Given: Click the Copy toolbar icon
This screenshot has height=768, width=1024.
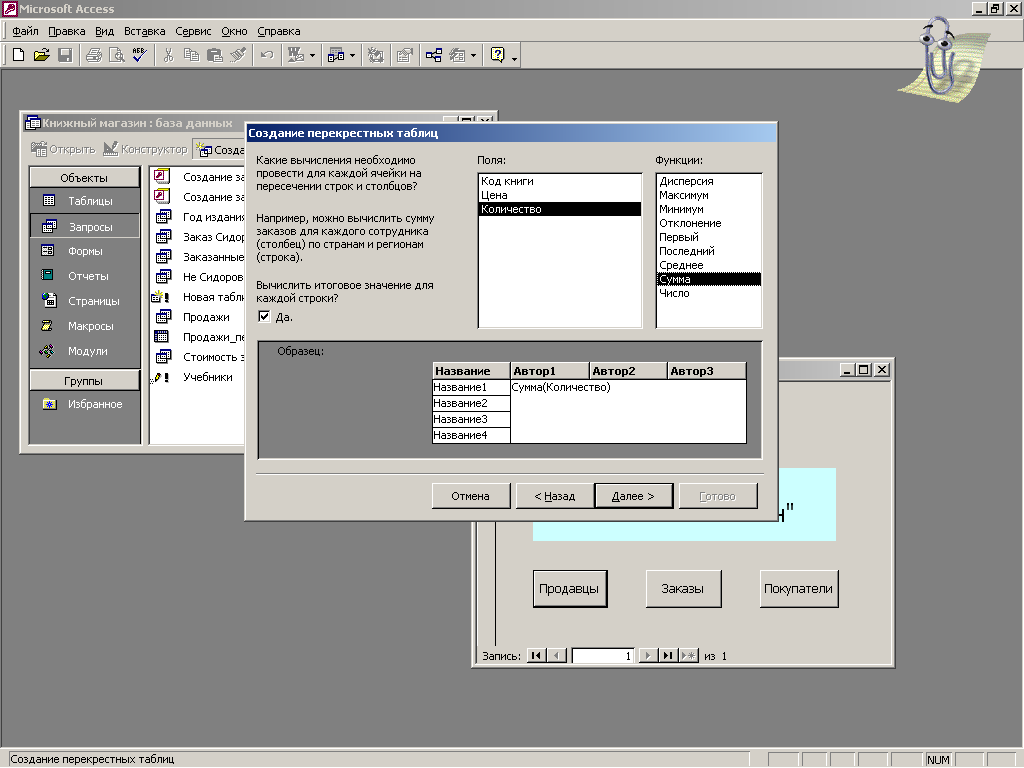Looking at the screenshot, I should pyautogui.click(x=191, y=56).
